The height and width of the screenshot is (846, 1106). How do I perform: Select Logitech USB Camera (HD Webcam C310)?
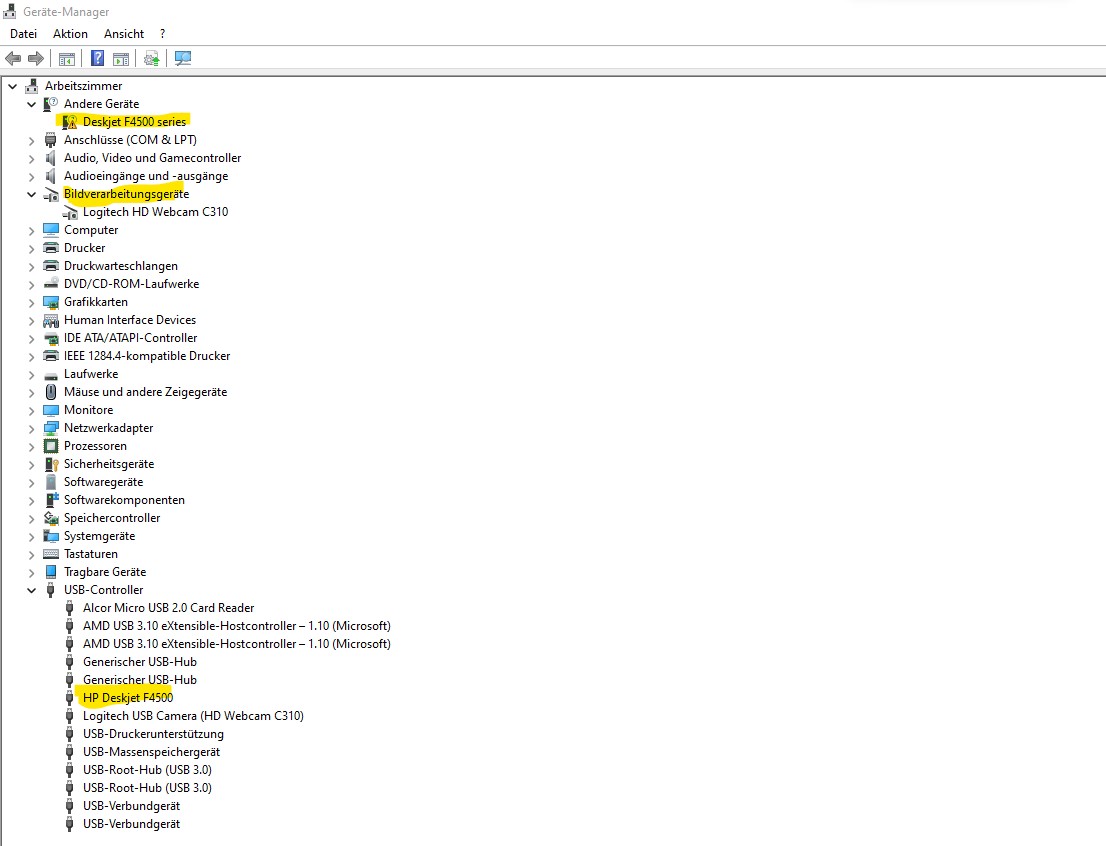193,716
